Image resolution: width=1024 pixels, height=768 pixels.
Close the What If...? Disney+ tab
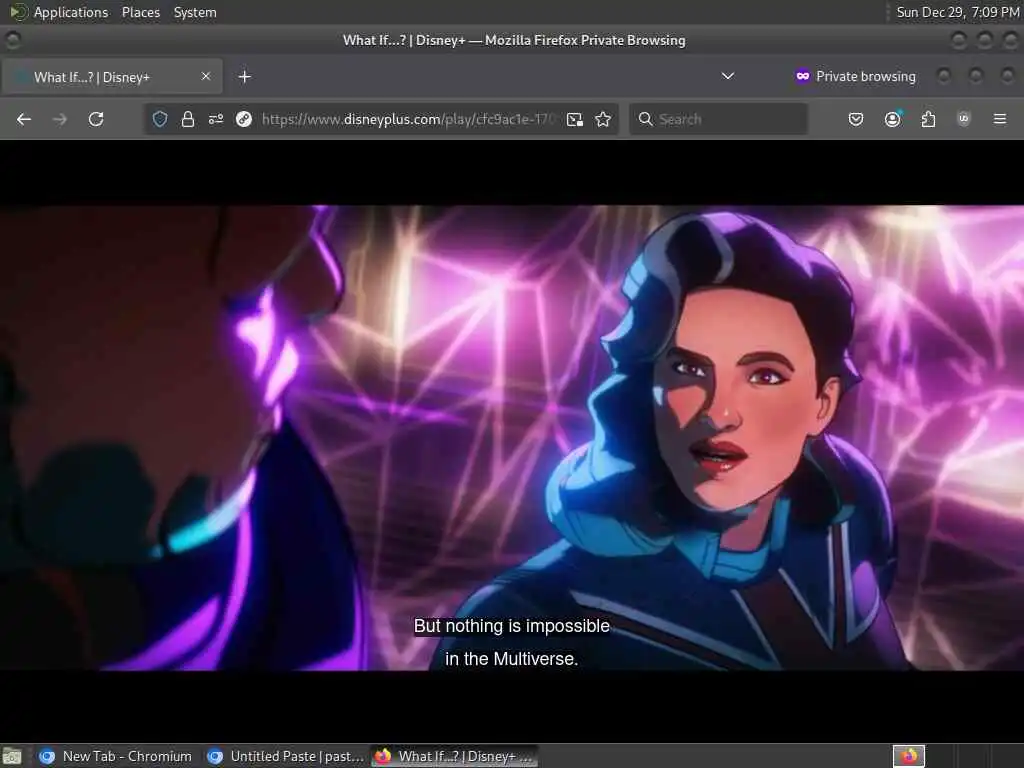click(x=206, y=76)
